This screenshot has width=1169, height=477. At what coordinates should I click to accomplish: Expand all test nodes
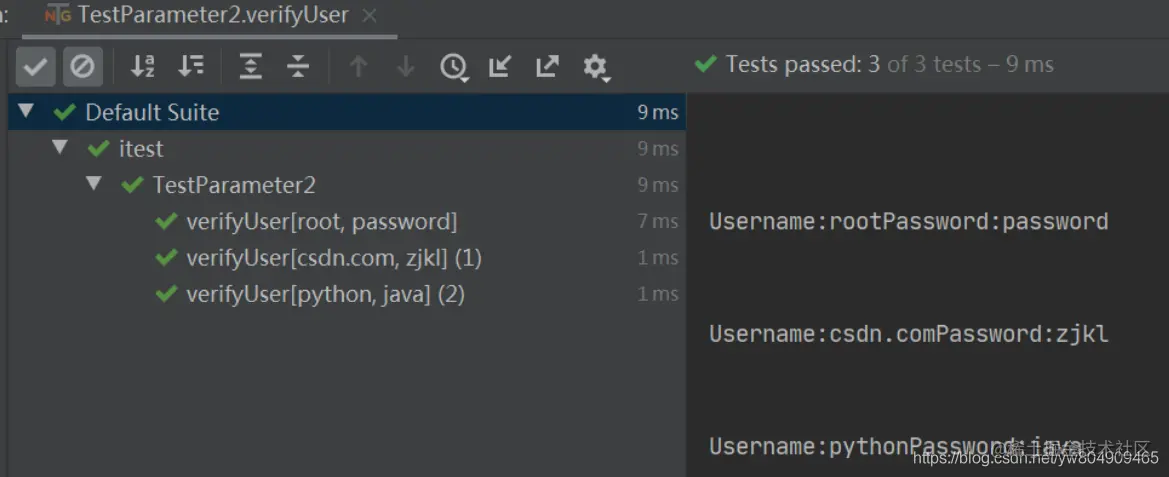[250, 66]
